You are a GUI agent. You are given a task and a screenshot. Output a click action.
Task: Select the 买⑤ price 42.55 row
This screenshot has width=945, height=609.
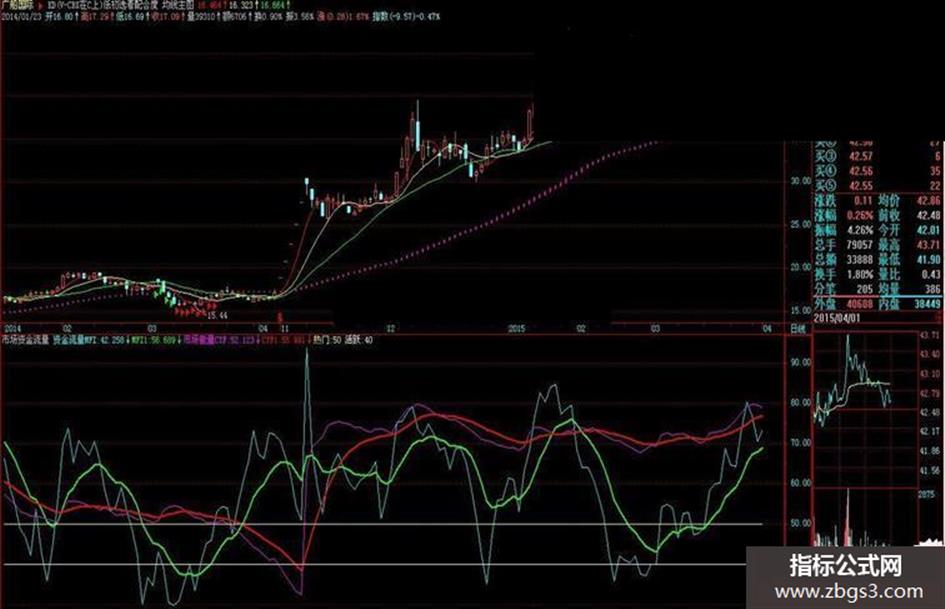[878, 186]
